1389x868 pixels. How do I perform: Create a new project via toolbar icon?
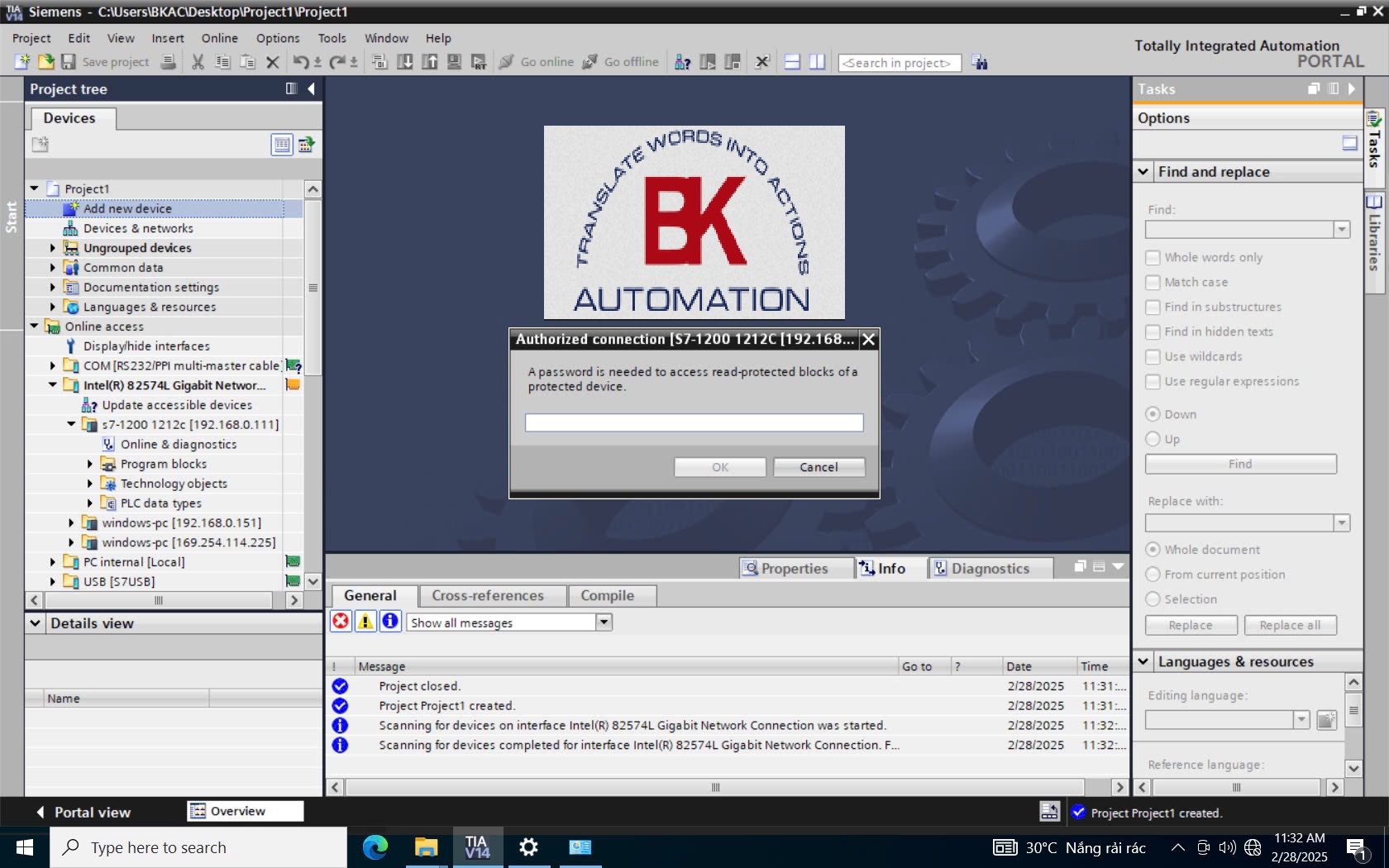click(22, 62)
